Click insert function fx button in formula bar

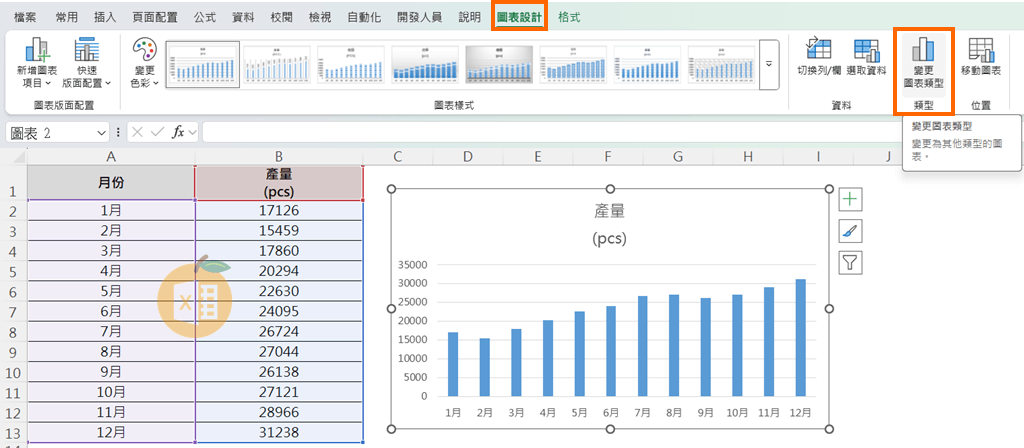pos(178,132)
